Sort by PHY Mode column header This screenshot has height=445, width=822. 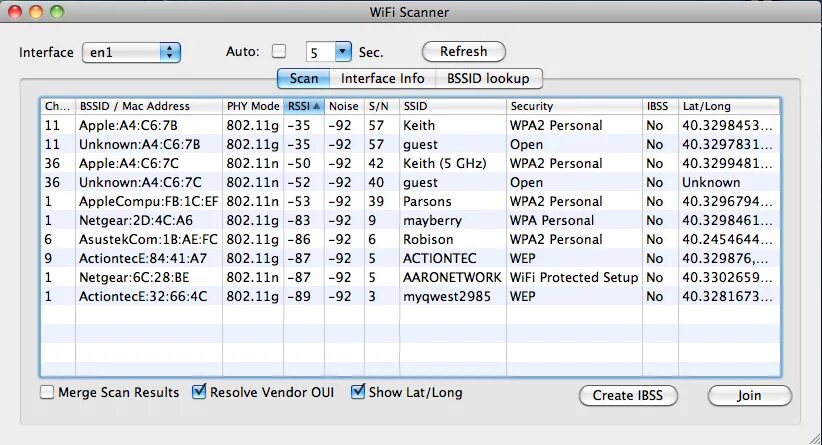[x=253, y=106]
